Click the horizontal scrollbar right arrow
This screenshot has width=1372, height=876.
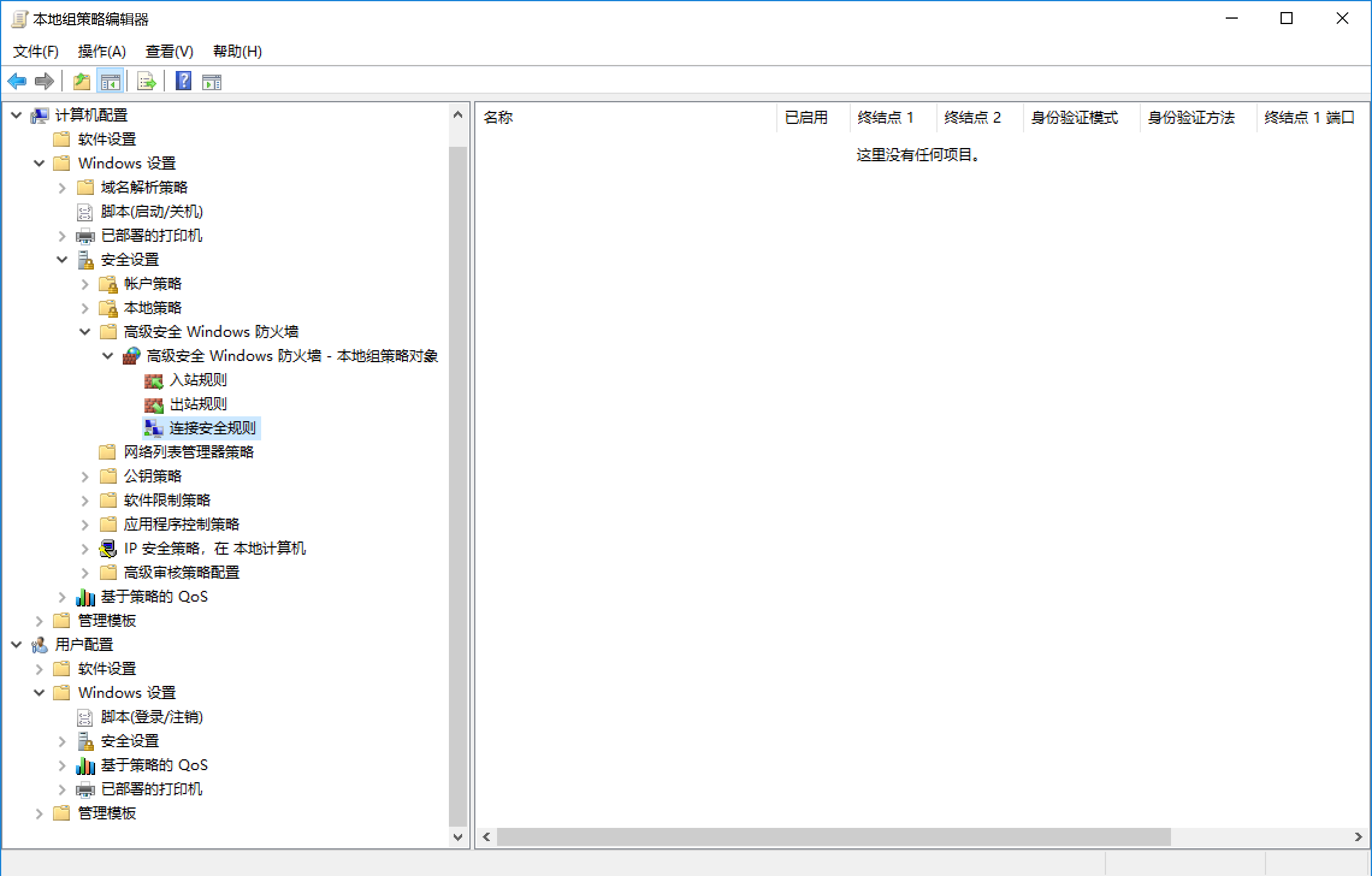pyautogui.click(x=1358, y=837)
